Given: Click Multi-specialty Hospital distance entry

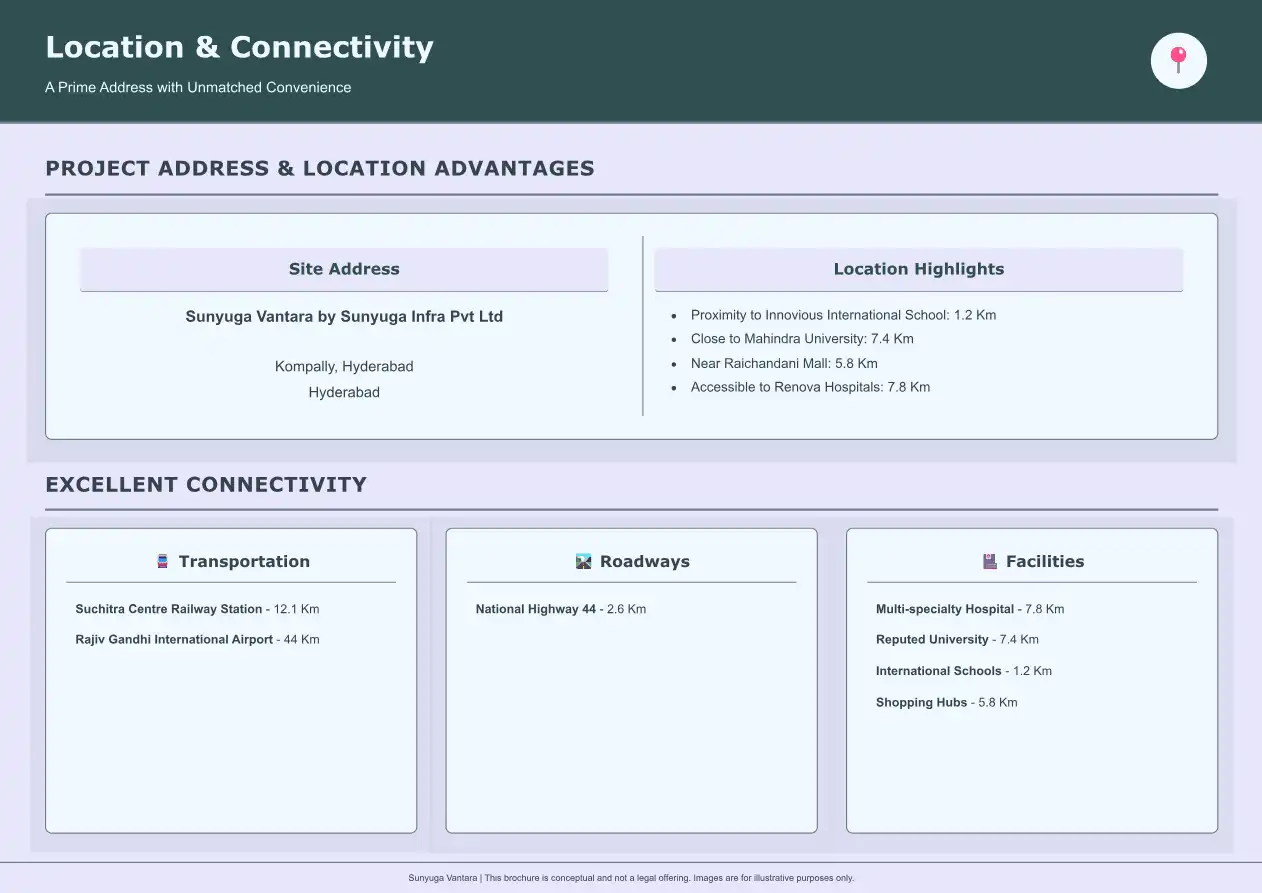Looking at the screenshot, I should (x=969, y=609).
